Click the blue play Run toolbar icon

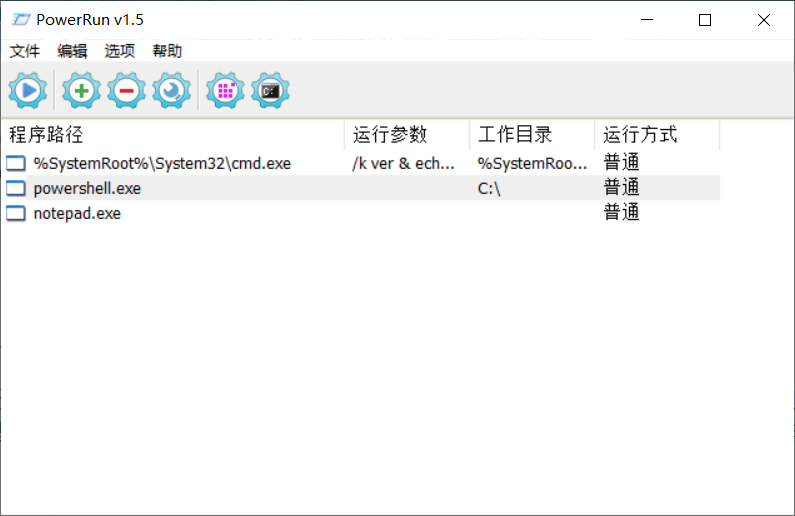[27, 91]
